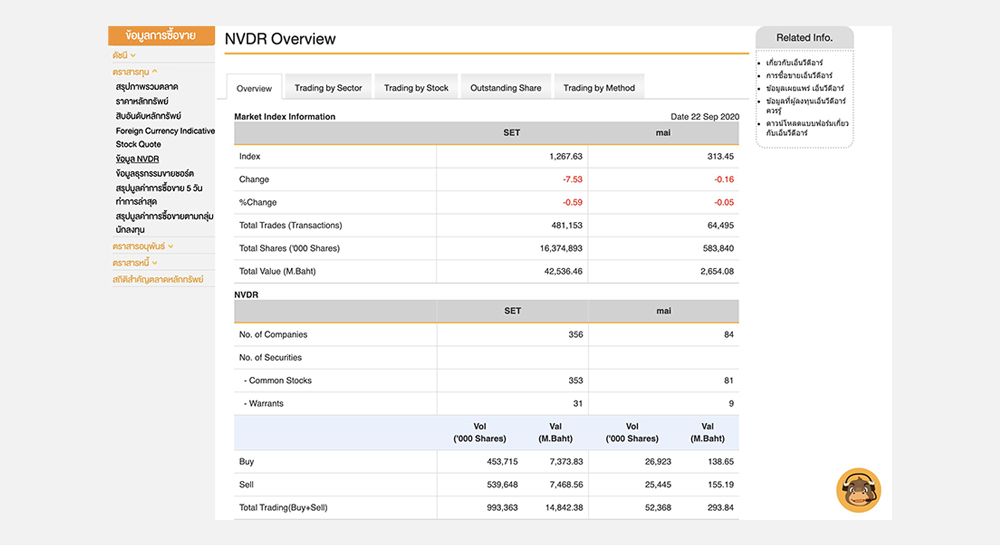Open Foreign Currency Indicative Stock Quote link
Viewport: 1000px width, 545px height.
click(165, 137)
